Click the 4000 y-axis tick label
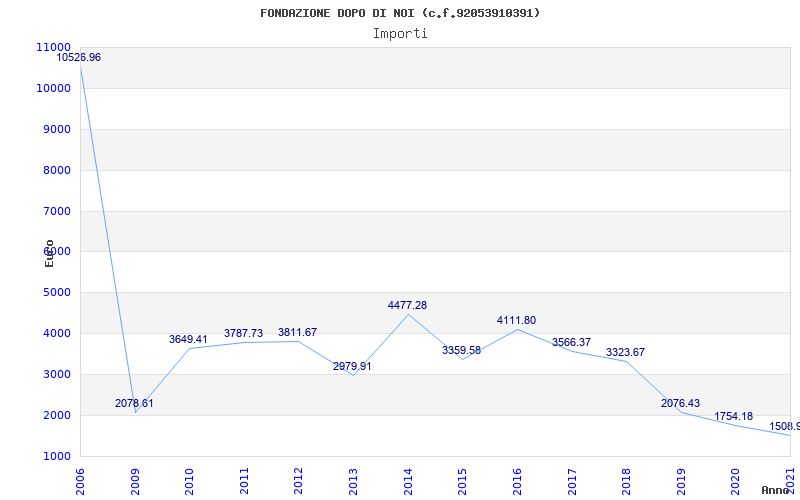Image resolution: width=800 pixels, height=500 pixels. coord(56,334)
